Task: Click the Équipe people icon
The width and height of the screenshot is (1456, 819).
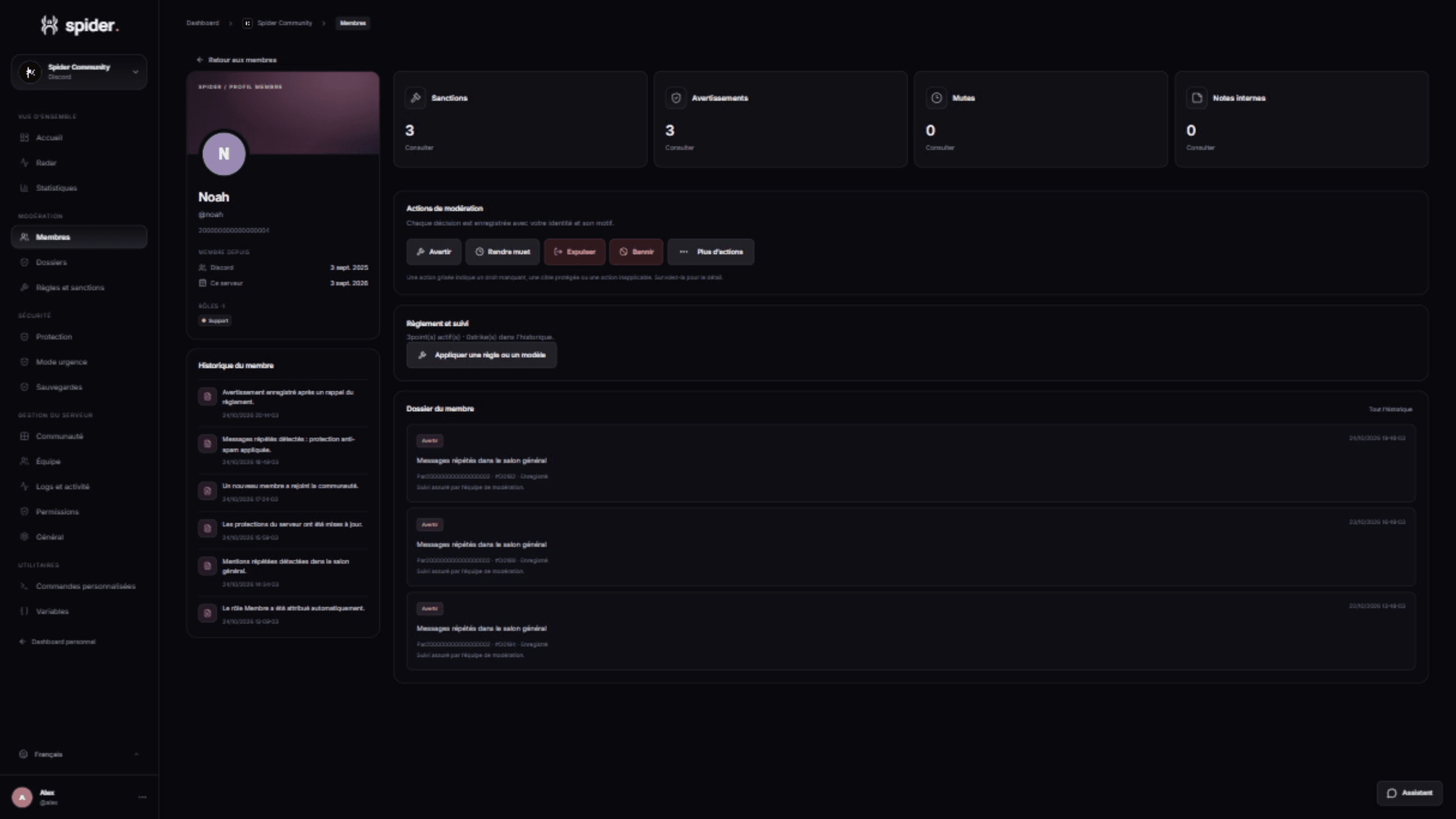Action: point(24,461)
